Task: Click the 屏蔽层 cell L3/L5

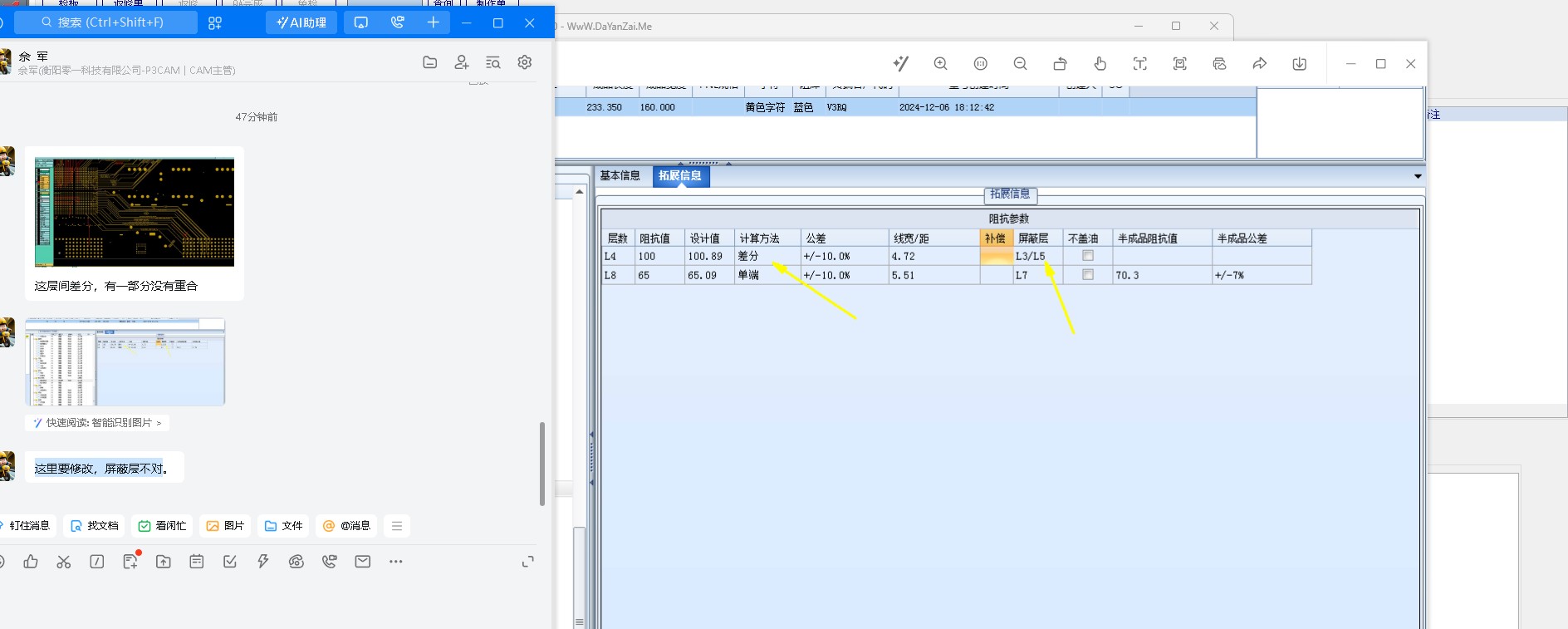Action: pyautogui.click(x=1038, y=257)
